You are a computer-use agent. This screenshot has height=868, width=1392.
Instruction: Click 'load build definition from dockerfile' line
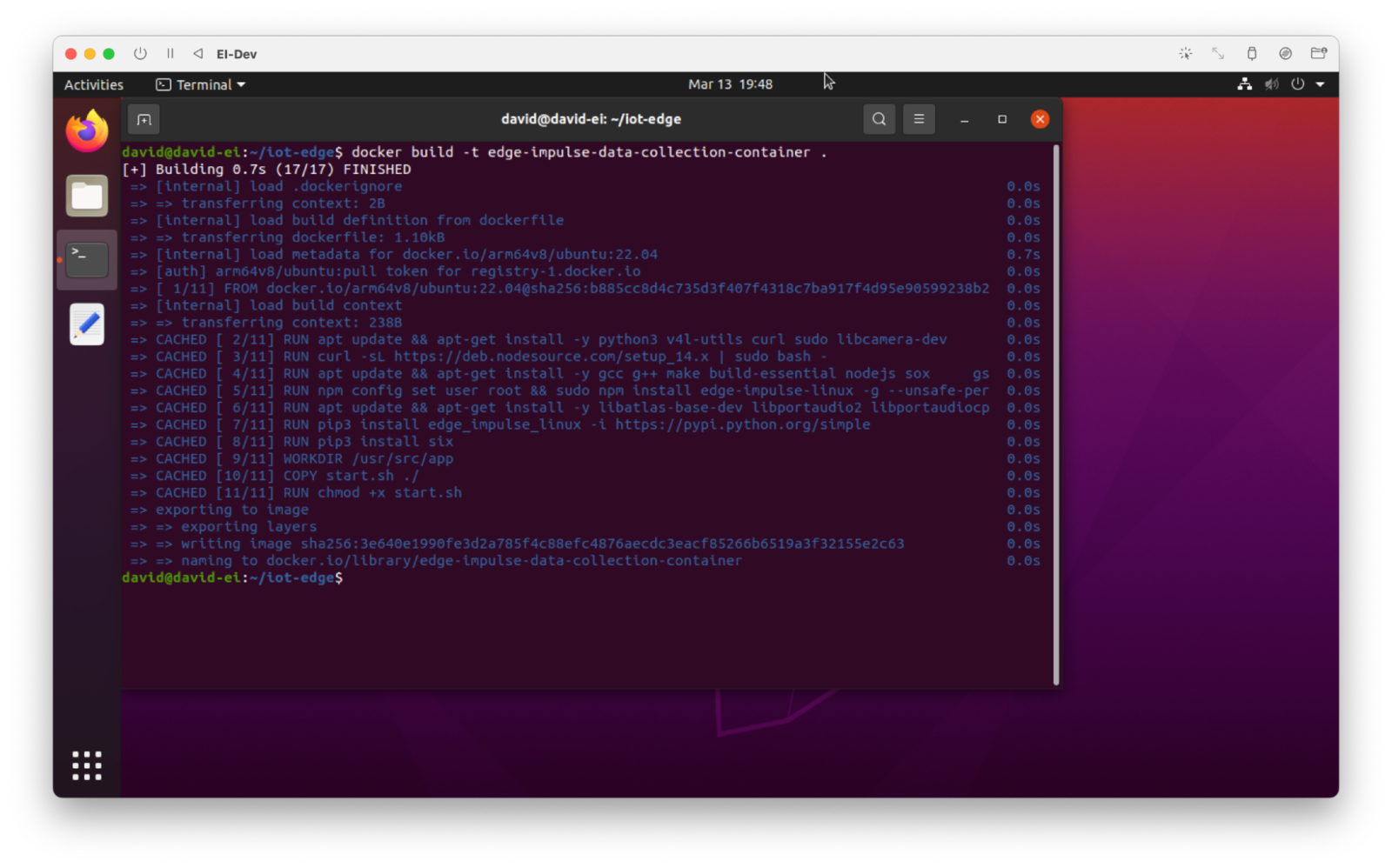click(x=347, y=220)
